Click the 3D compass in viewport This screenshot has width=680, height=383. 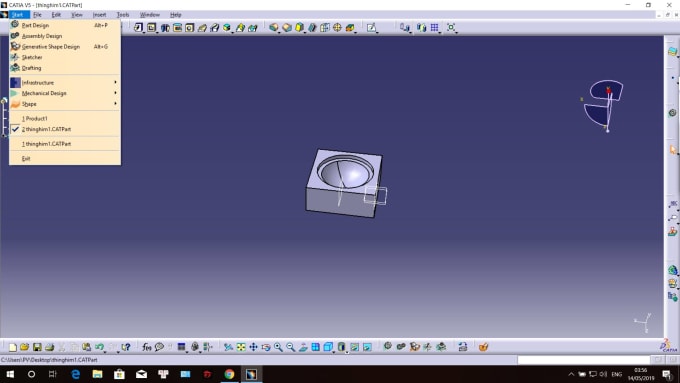605,105
